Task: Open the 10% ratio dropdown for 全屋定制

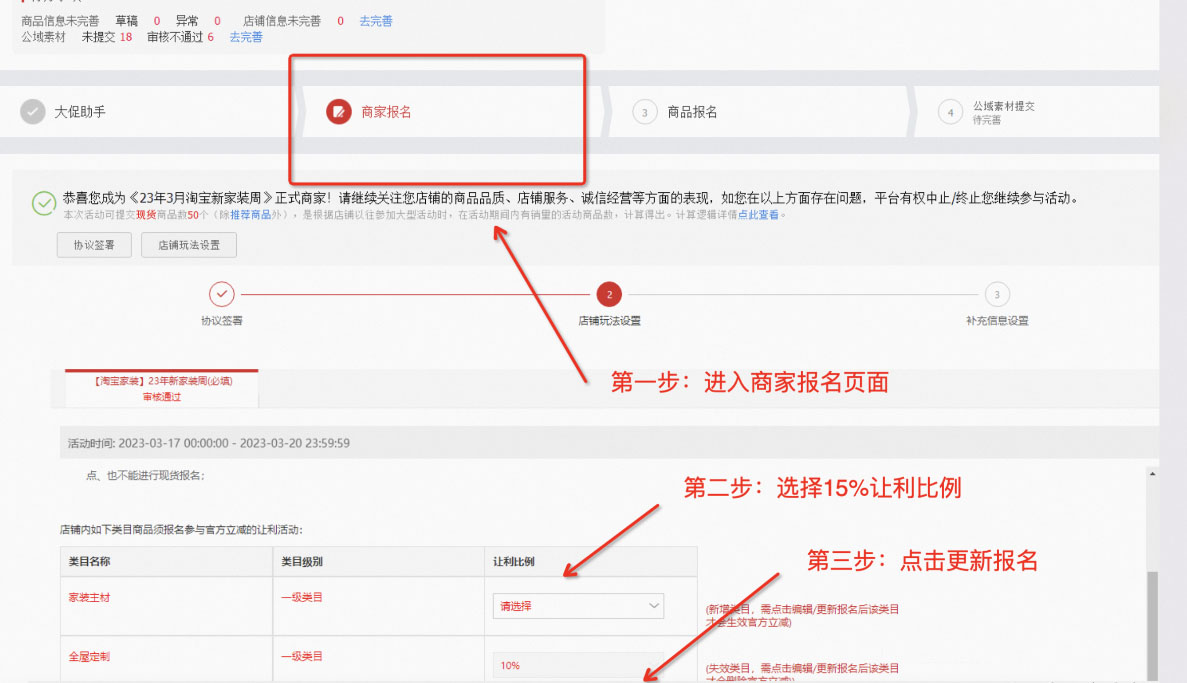Action: [578, 664]
